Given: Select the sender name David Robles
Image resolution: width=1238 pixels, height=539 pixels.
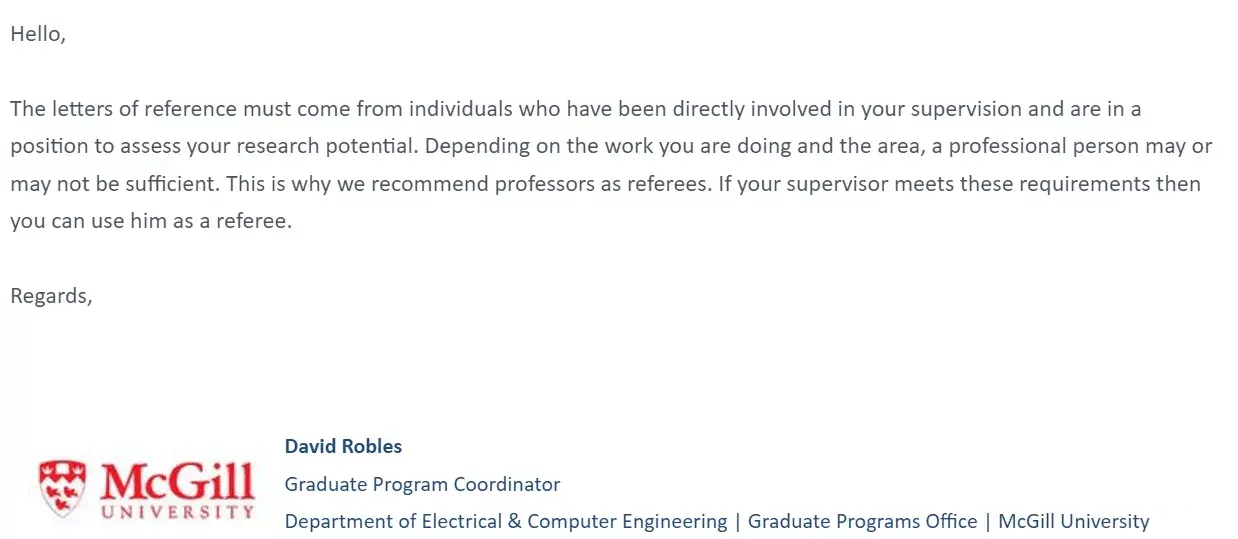Looking at the screenshot, I should (343, 446).
